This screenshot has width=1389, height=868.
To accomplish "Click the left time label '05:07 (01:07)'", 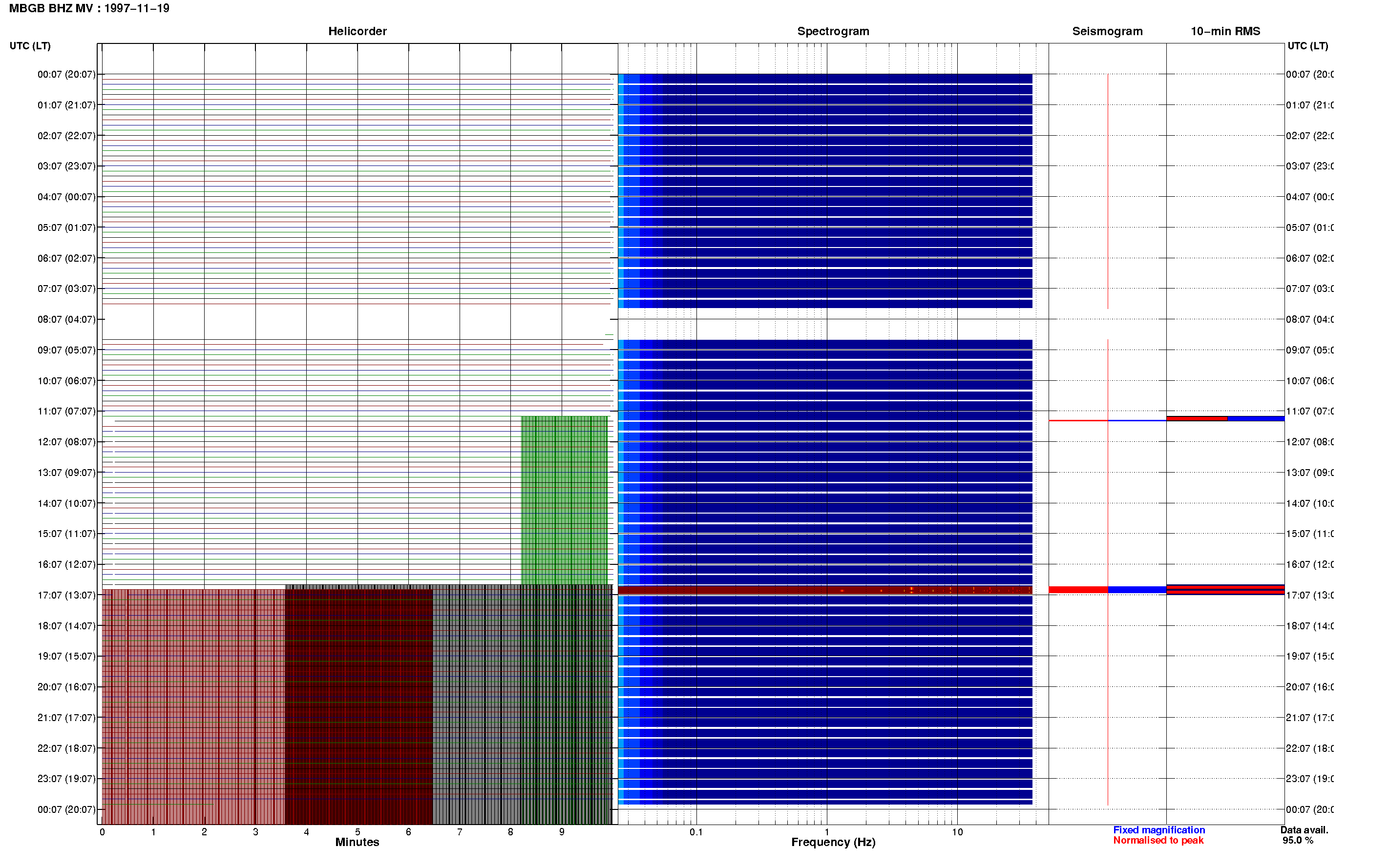I will [x=66, y=227].
